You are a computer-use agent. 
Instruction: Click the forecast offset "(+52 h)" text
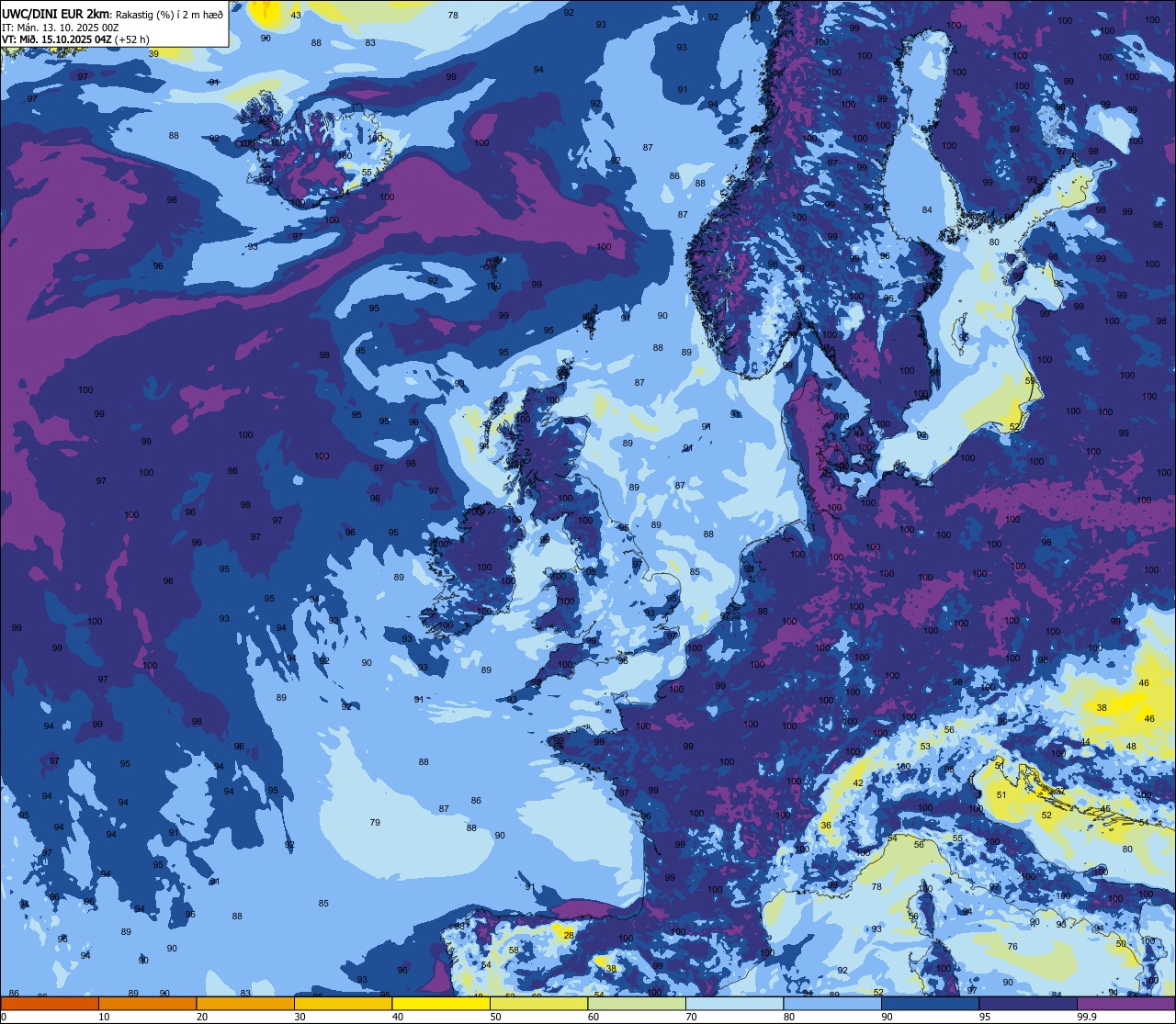[x=132, y=39]
